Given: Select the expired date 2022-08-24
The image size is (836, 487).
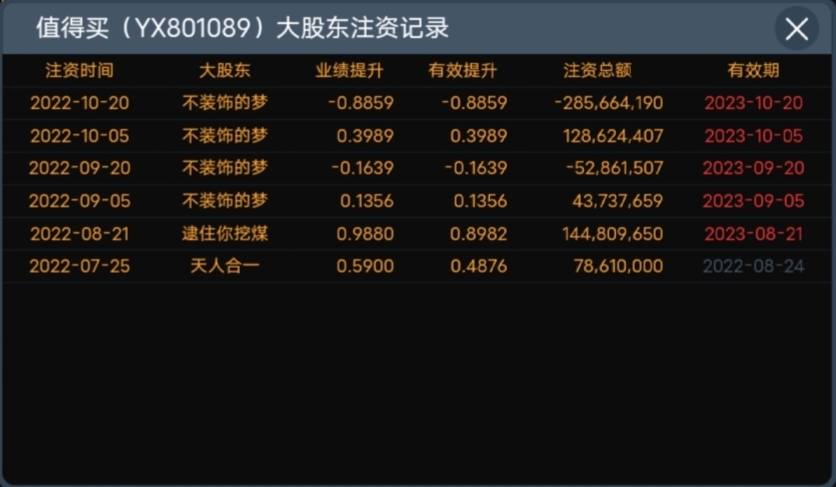Looking at the screenshot, I should pos(753,266).
